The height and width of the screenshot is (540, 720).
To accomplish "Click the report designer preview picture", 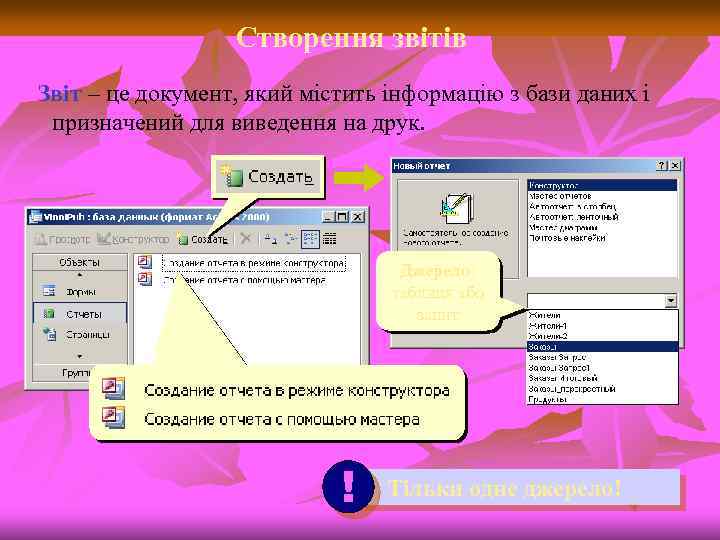I will 457,208.
